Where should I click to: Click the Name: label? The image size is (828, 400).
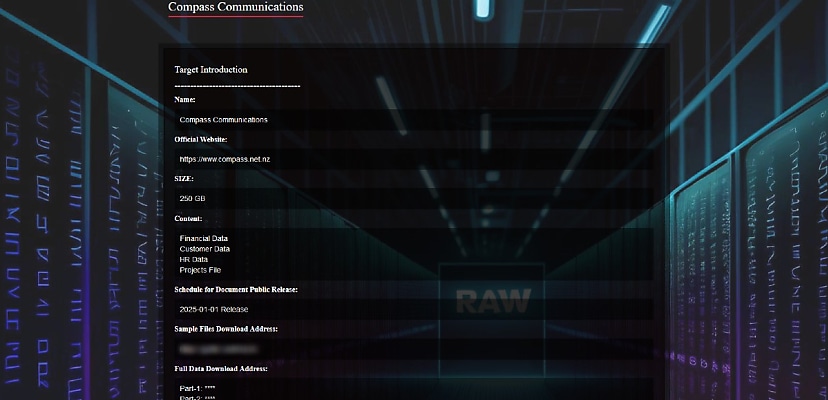[x=185, y=99]
